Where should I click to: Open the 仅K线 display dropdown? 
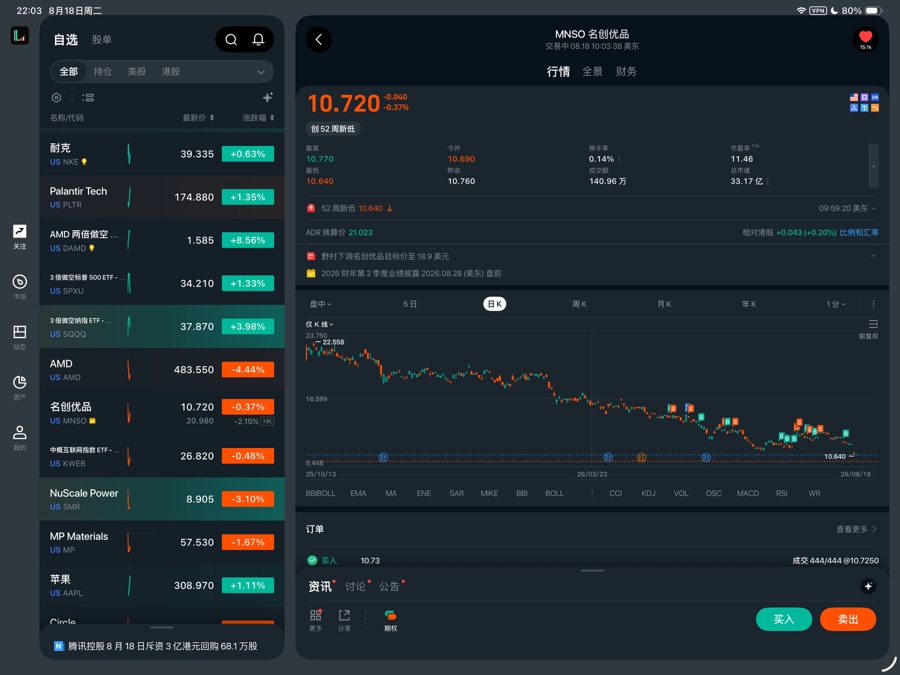coord(320,324)
